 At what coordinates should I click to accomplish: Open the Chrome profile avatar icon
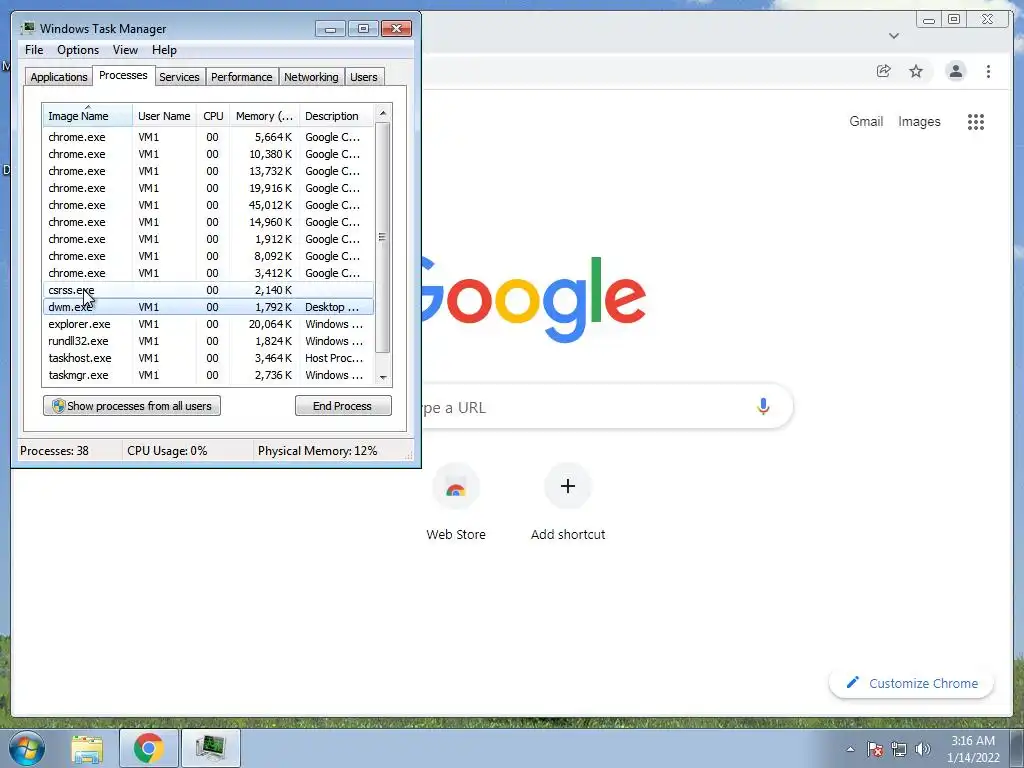pos(955,71)
